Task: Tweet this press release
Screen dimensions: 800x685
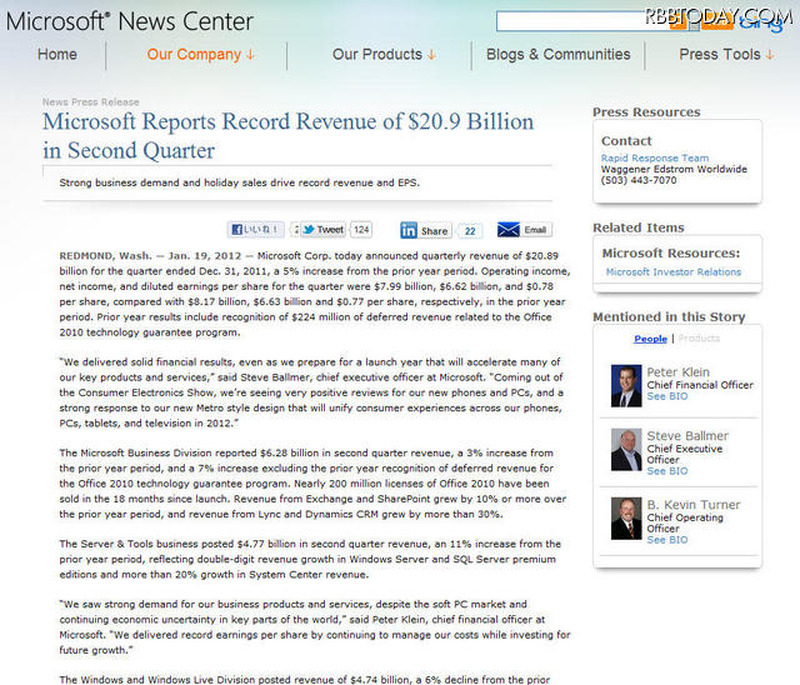Action: point(322,229)
